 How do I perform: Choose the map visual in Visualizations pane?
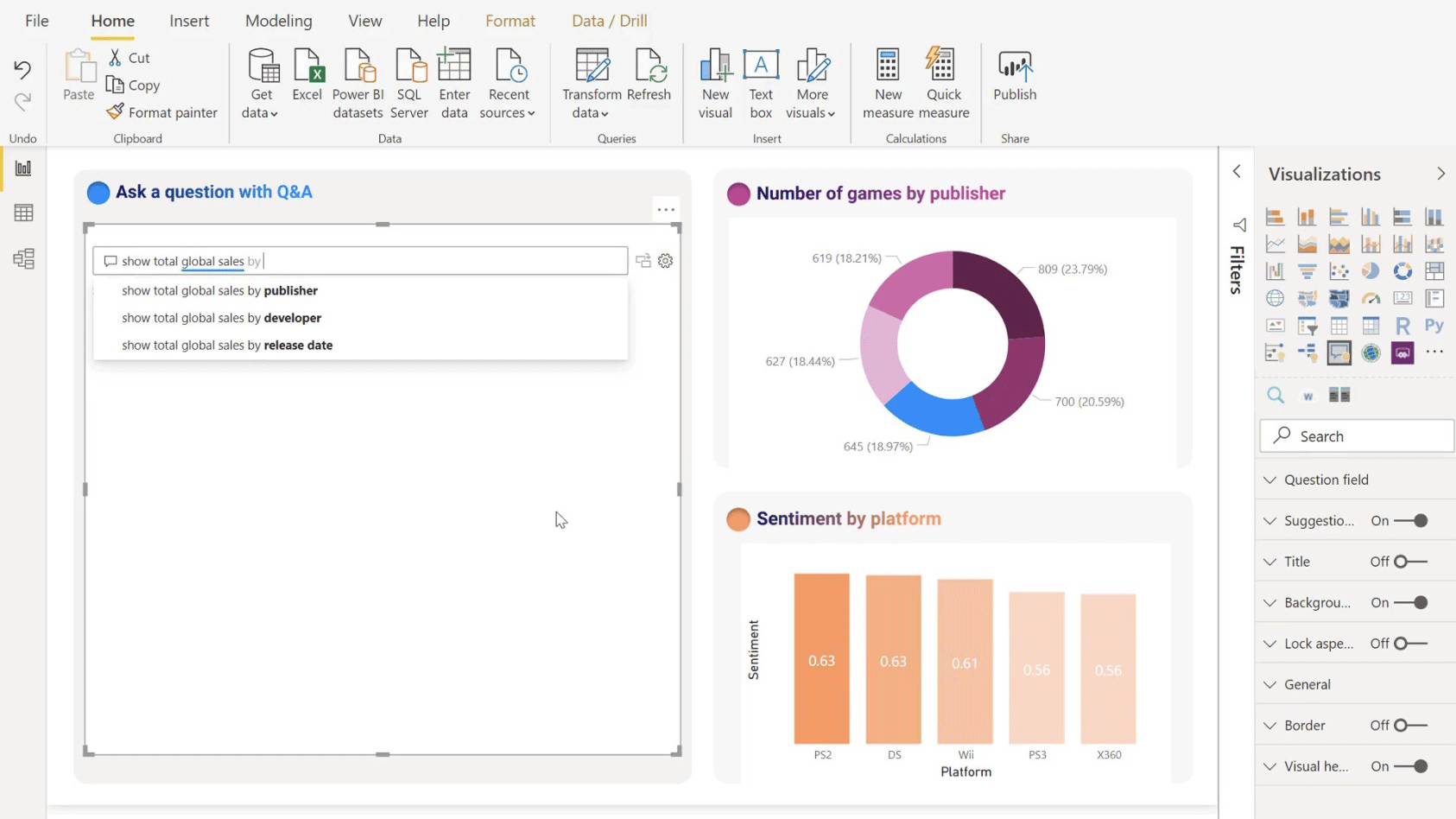tap(1275, 298)
